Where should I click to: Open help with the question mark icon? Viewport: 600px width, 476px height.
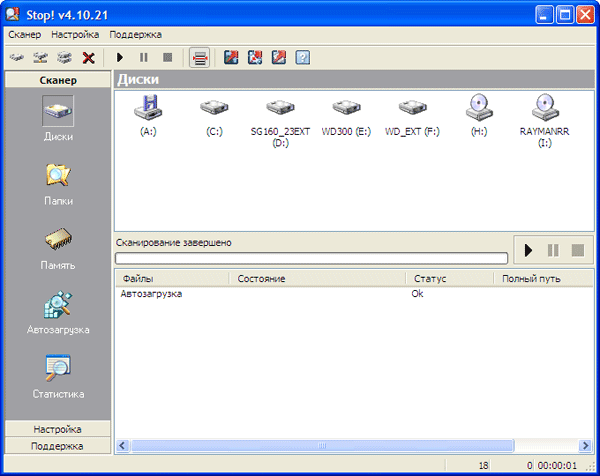pos(303,58)
